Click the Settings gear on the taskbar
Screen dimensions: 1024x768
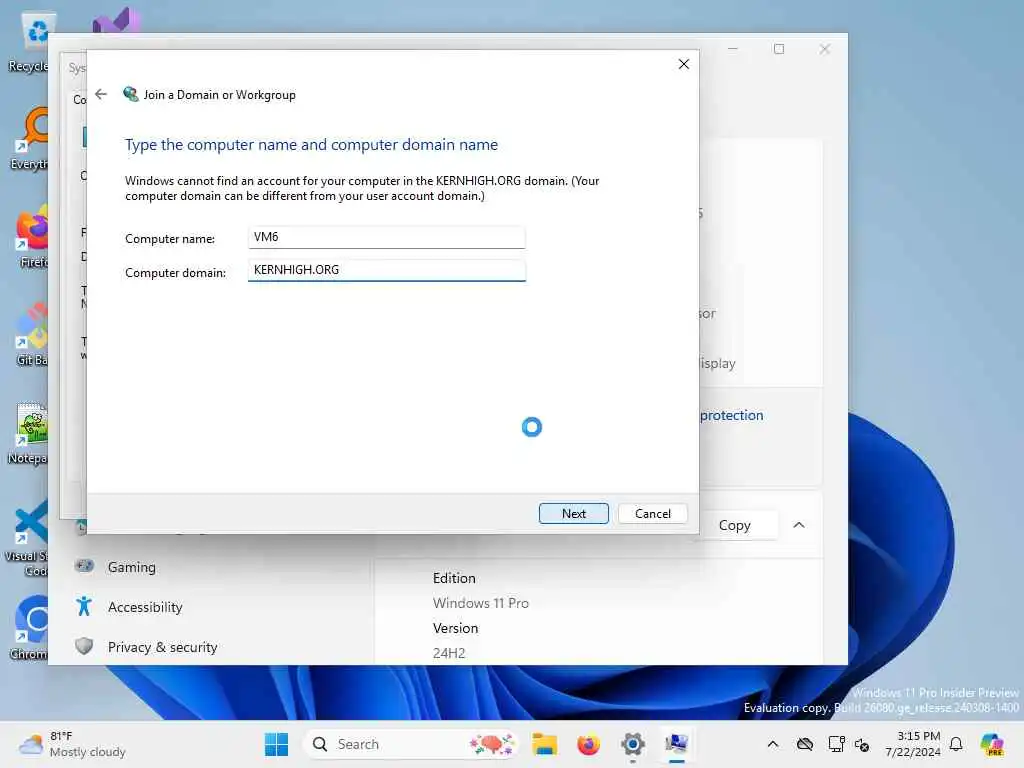click(x=633, y=744)
